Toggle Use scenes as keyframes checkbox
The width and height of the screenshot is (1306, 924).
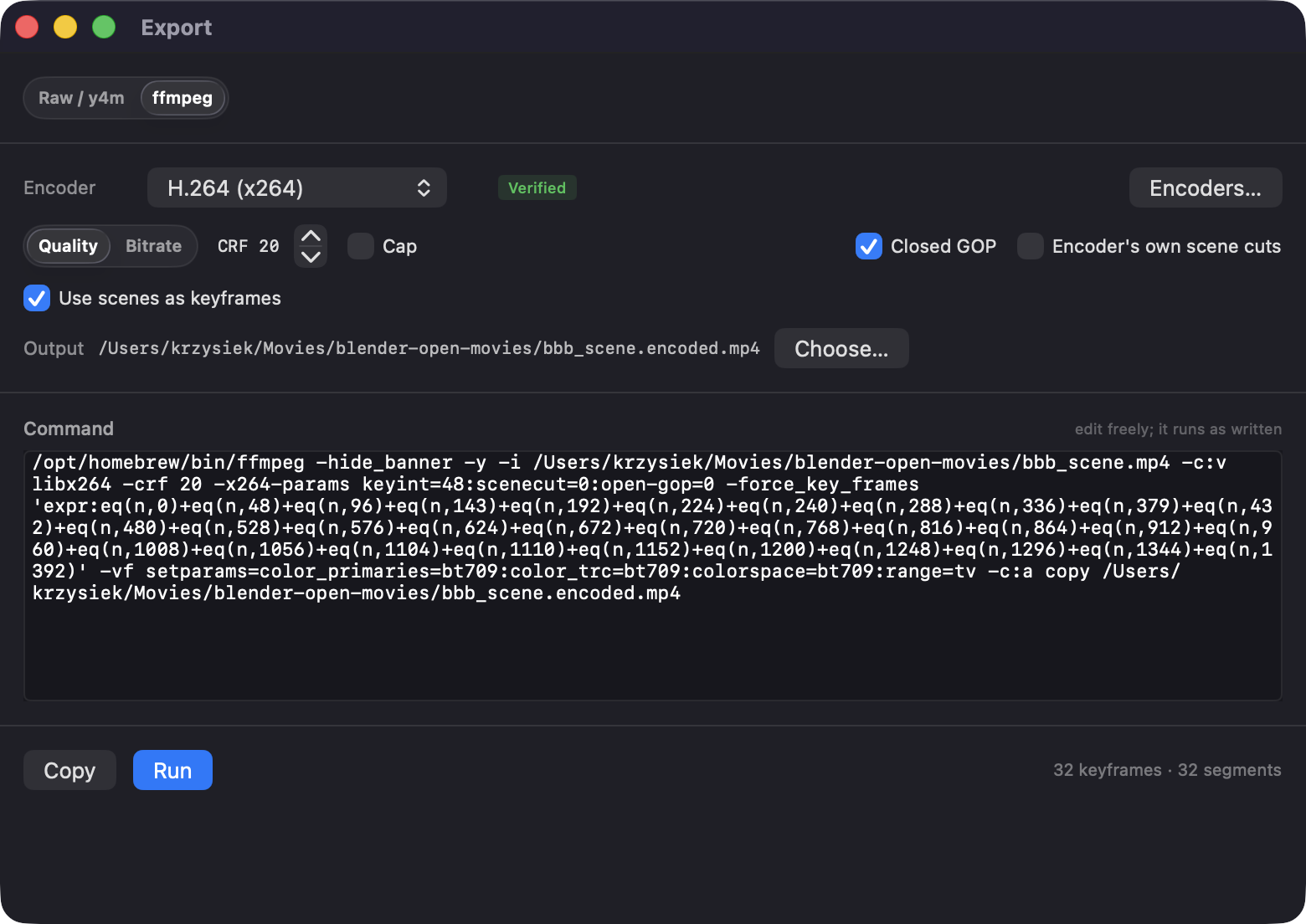click(x=37, y=298)
